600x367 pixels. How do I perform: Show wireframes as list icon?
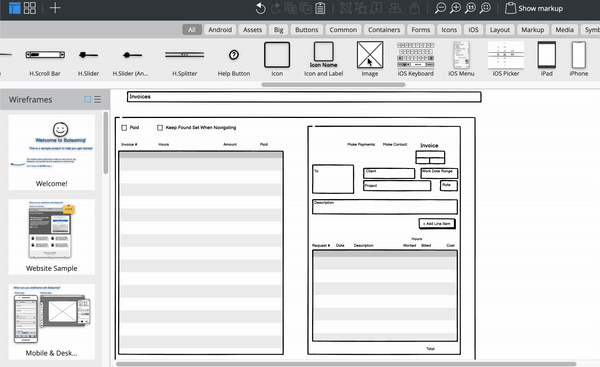tap(98, 99)
